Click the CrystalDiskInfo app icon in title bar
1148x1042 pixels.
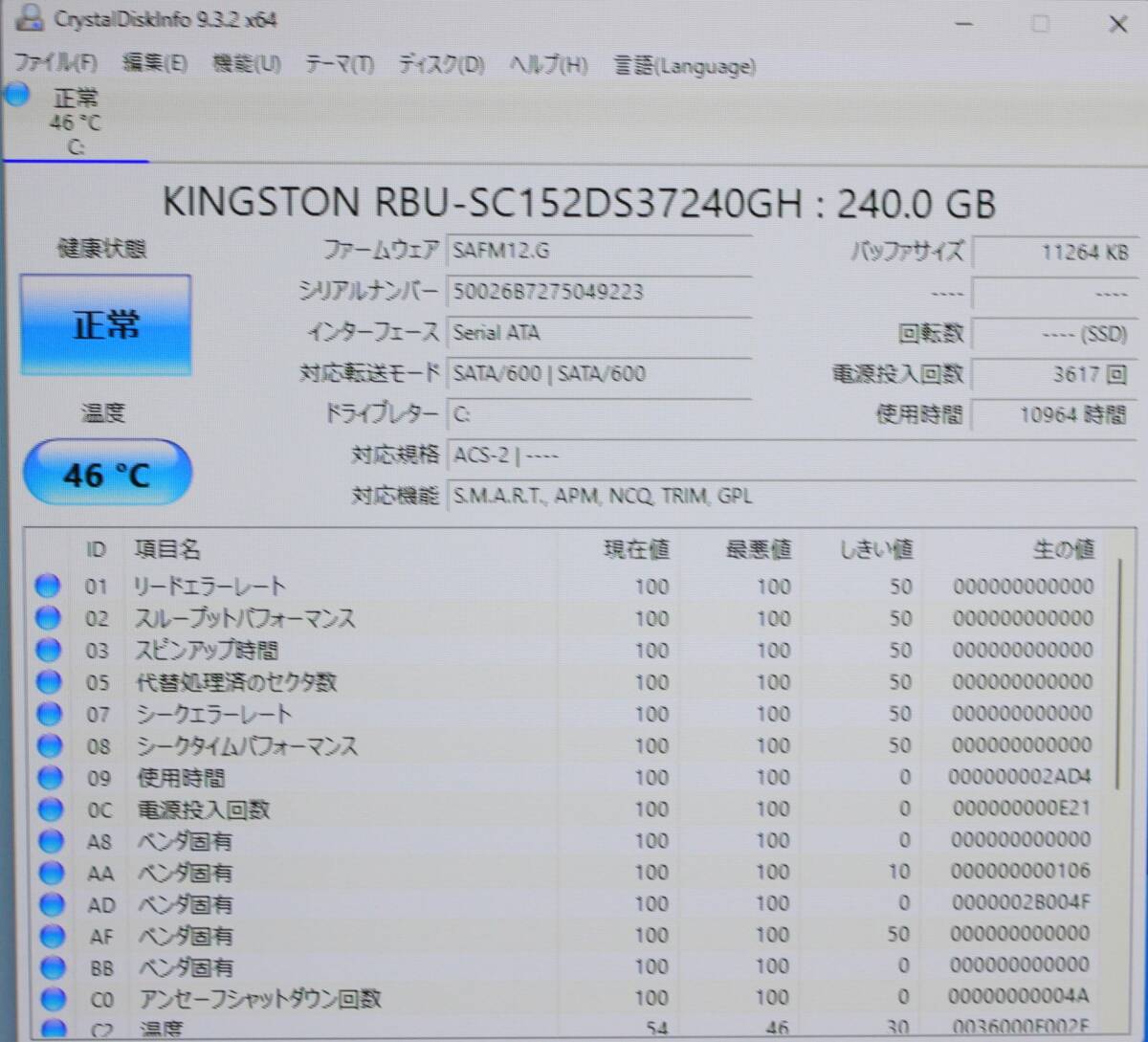29,17
